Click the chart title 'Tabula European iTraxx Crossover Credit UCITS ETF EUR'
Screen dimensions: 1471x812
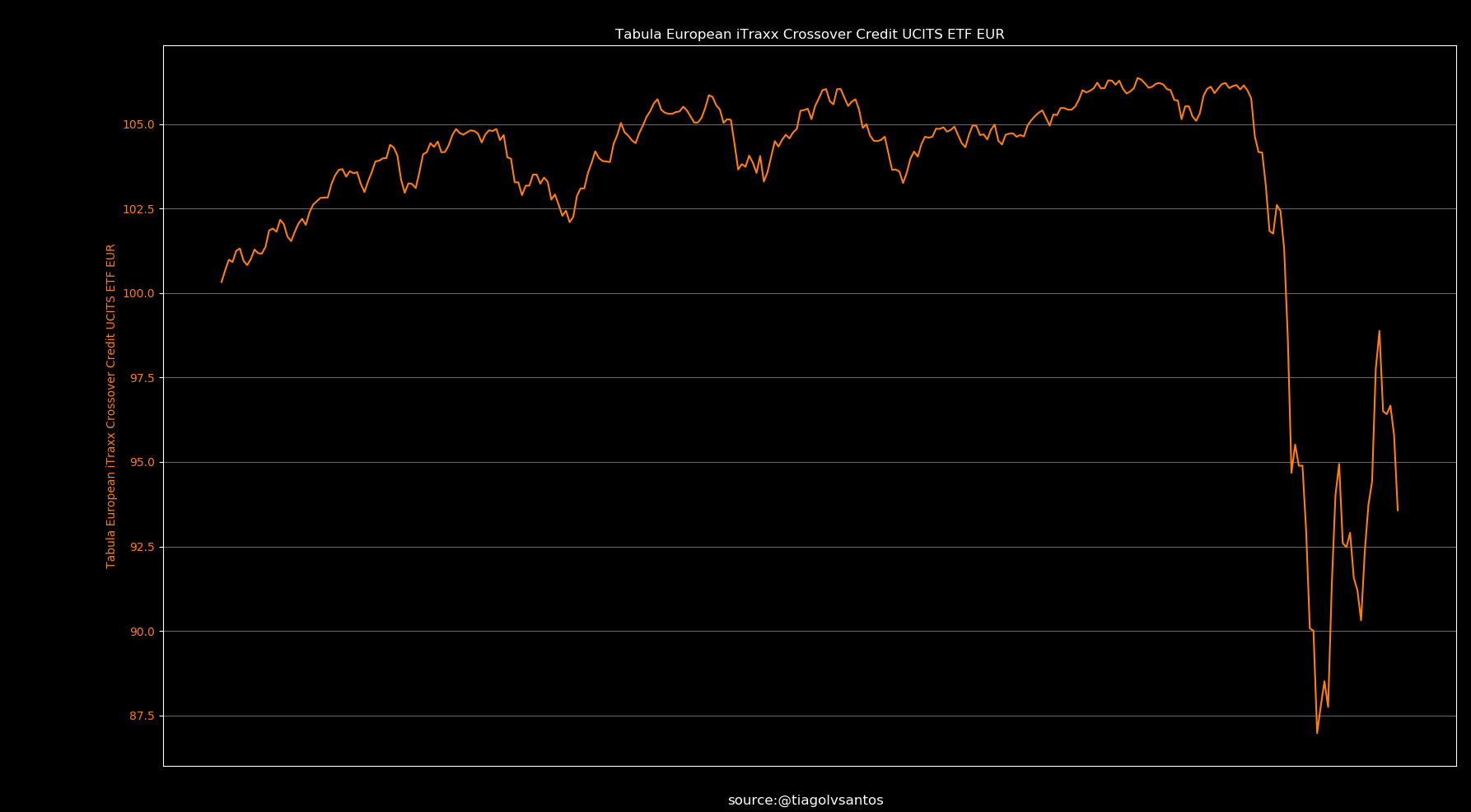click(810, 35)
